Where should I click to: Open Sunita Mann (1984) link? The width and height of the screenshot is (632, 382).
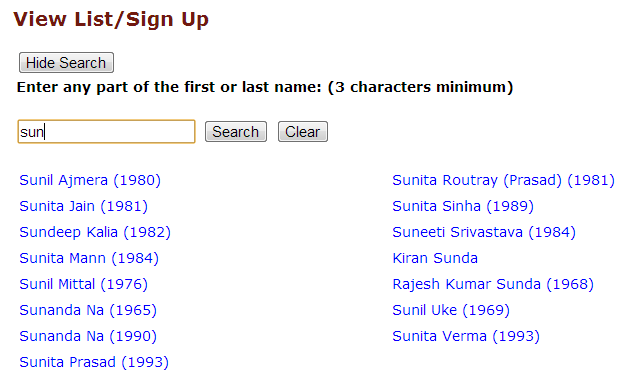(x=89, y=258)
